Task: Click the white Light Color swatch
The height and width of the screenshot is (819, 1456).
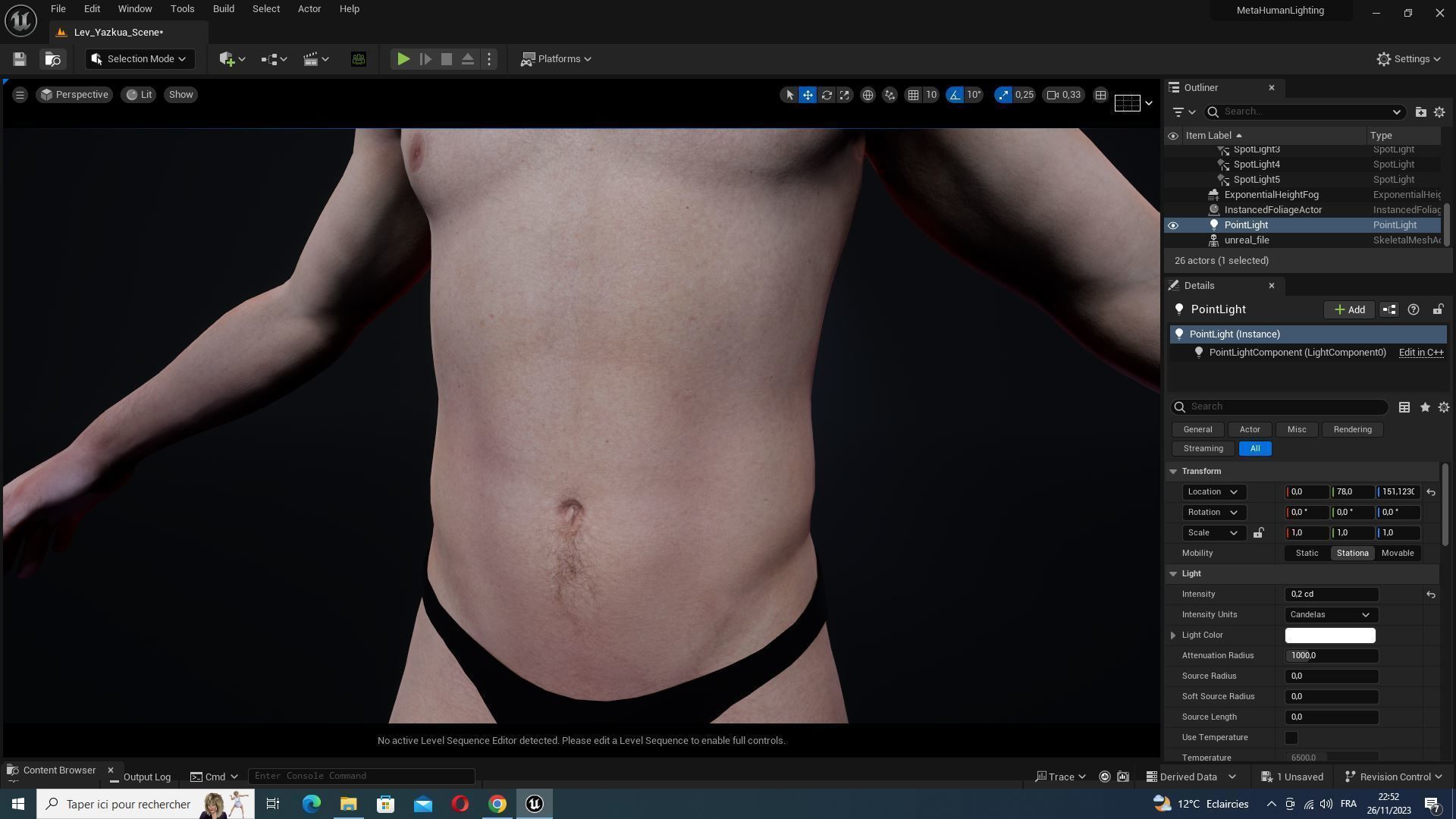Action: point(1329,635)
